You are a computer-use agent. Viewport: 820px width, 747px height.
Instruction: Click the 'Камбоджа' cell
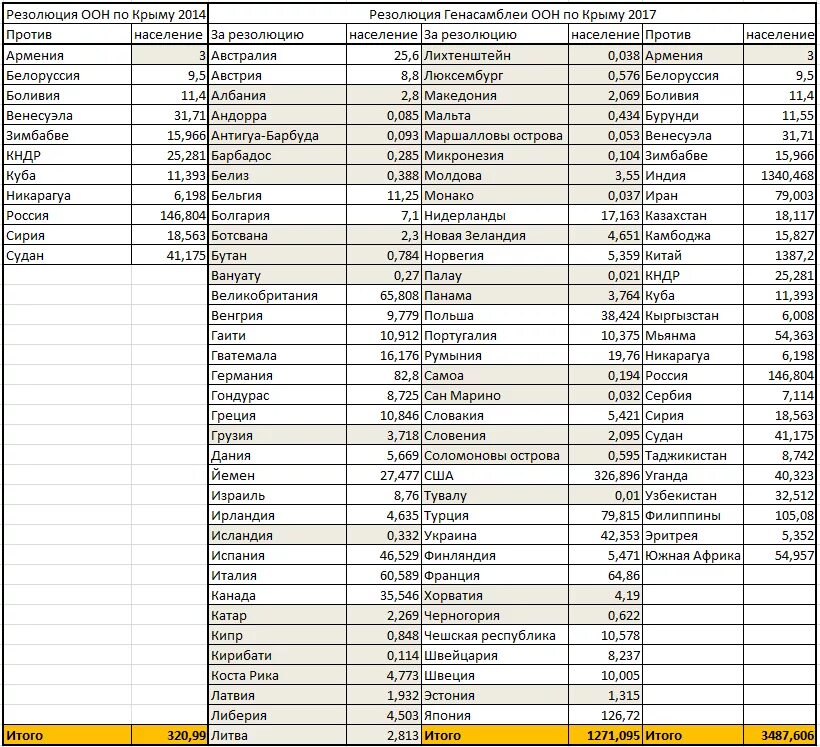coord(693,235)
